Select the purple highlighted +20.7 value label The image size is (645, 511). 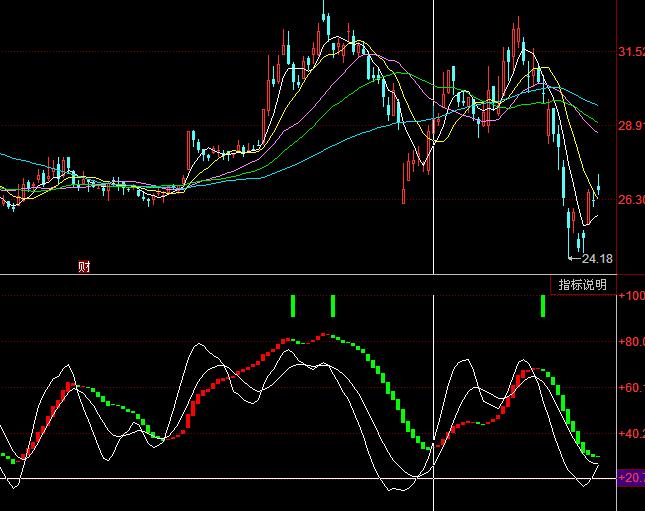630,480
